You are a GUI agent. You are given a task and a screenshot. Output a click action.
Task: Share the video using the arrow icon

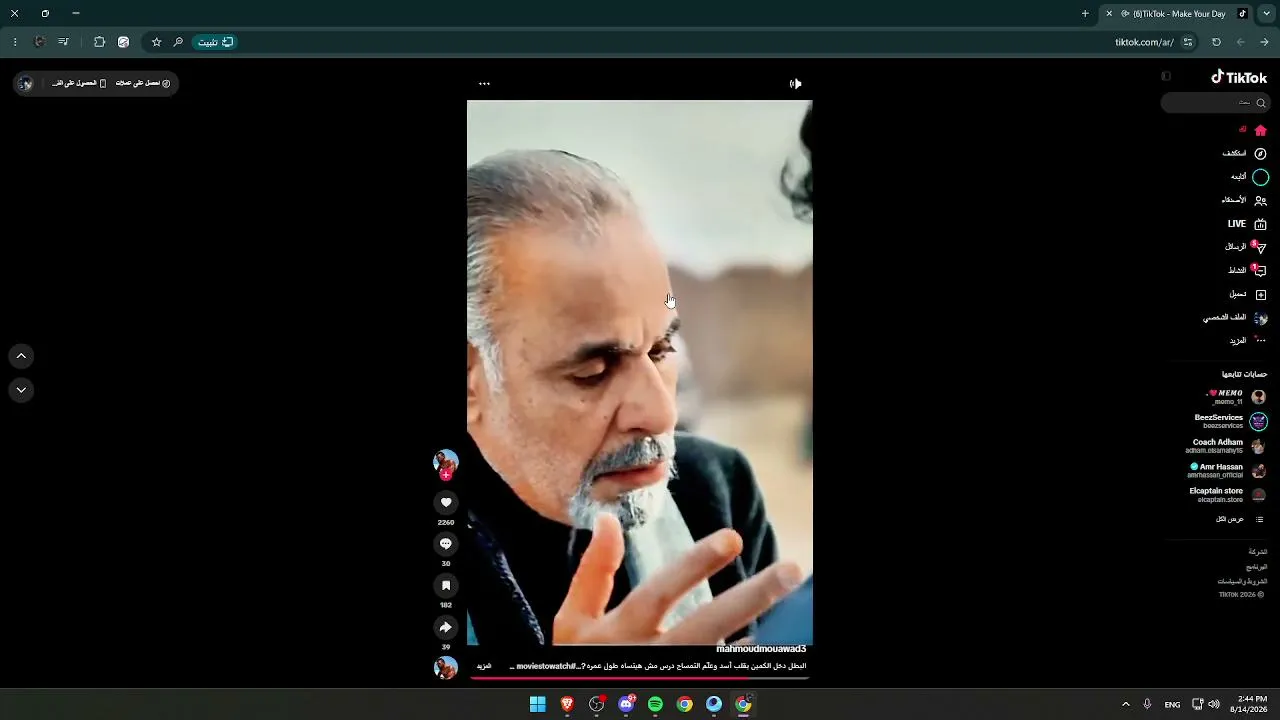[446, 627]
